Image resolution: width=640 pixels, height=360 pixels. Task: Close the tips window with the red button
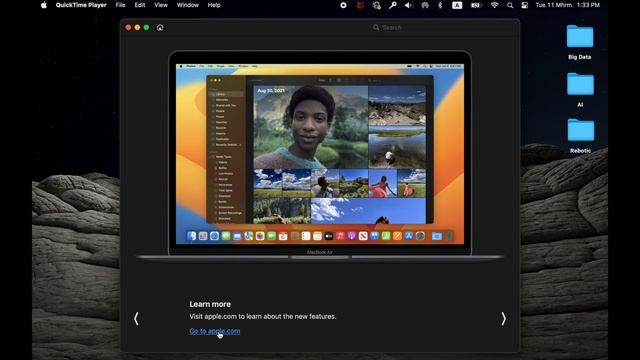(128, 27)
